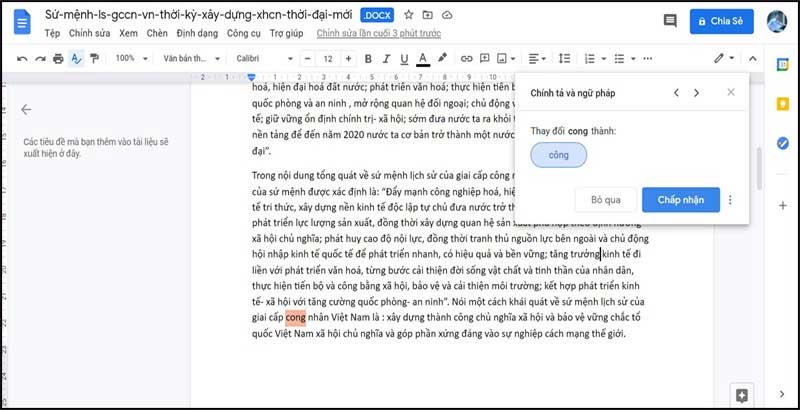Edit the font size field
The width and height of the screenshot is (800, 410).
click(328, 59)
